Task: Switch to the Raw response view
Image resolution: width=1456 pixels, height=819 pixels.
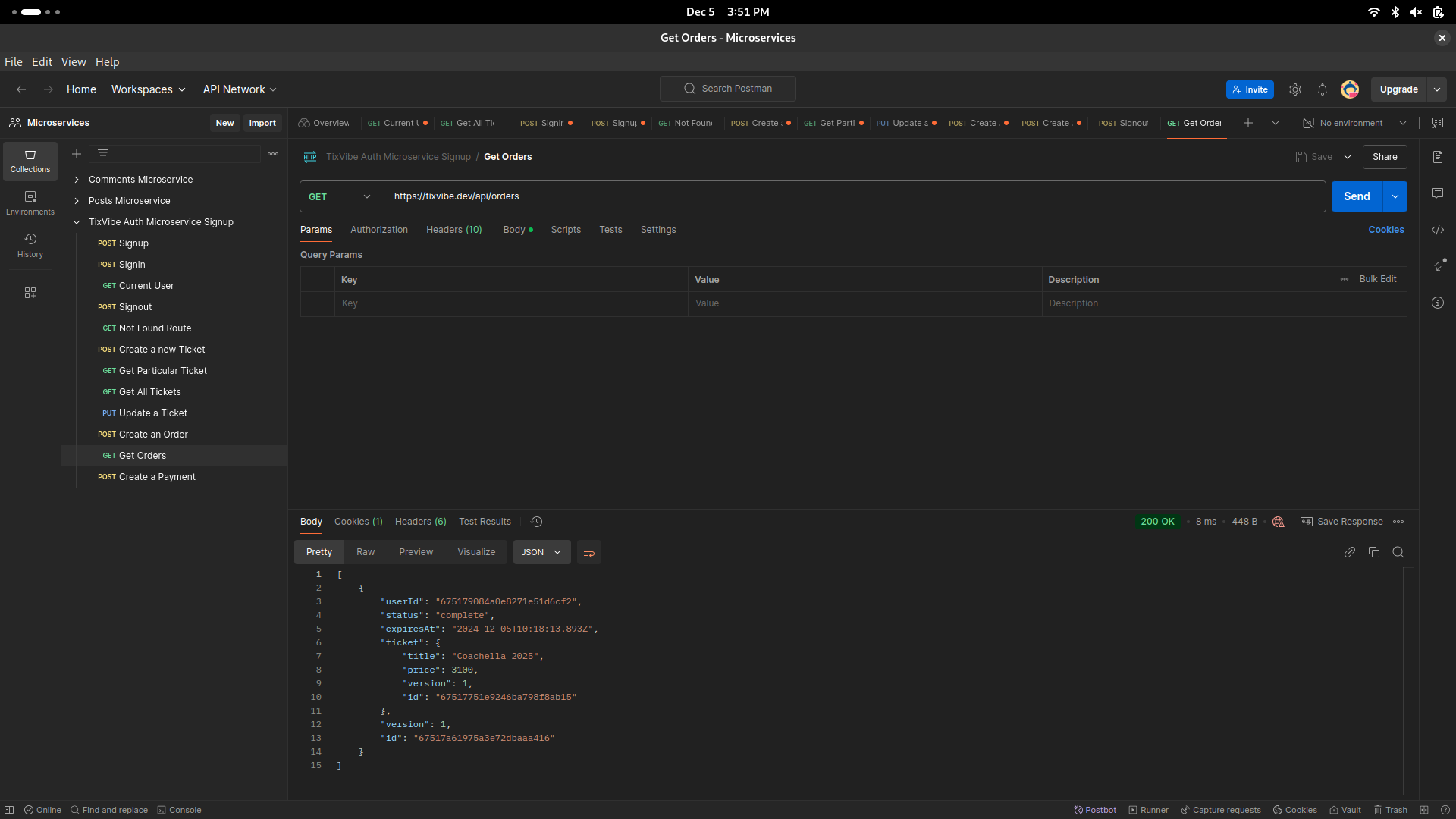Action: click(366, 552)
